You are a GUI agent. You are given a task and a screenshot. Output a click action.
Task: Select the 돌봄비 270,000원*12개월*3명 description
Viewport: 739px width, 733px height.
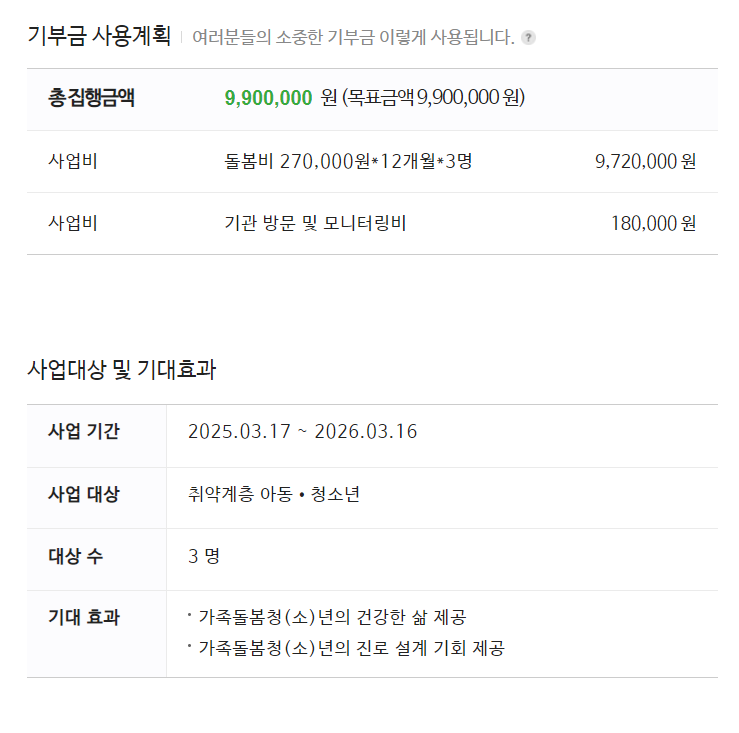348,161
